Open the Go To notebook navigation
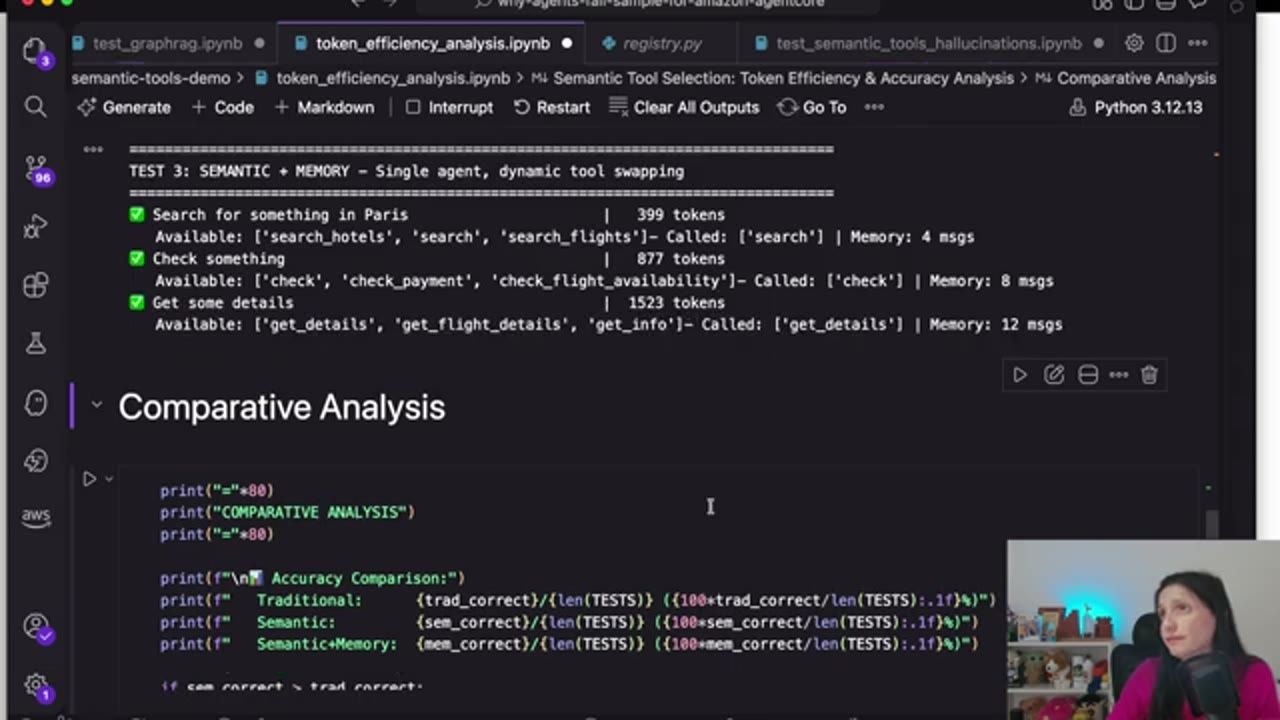 tap(812, 107)
